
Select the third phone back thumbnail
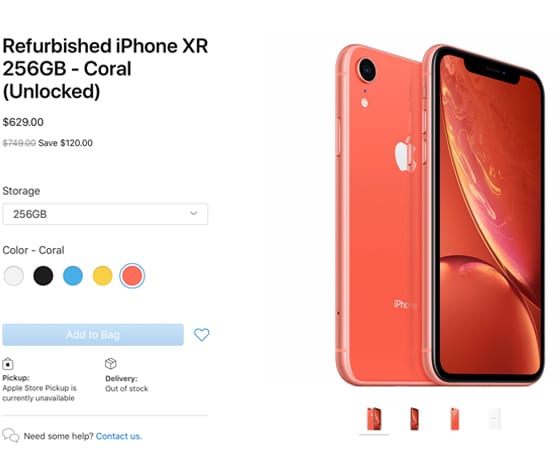[x=455, y=419]
